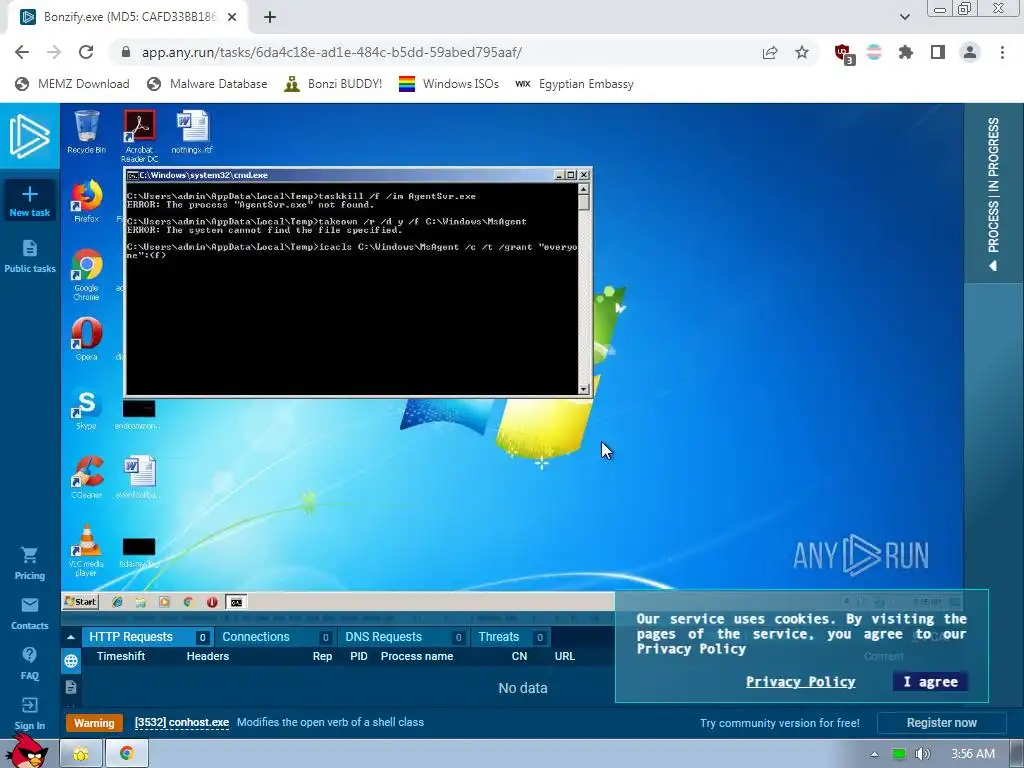Image resolution: width=1024 pixels, height=768 pixels.
Task: Click the cmd.exe window scrollbar up arrow
Action: coord(584,189)
